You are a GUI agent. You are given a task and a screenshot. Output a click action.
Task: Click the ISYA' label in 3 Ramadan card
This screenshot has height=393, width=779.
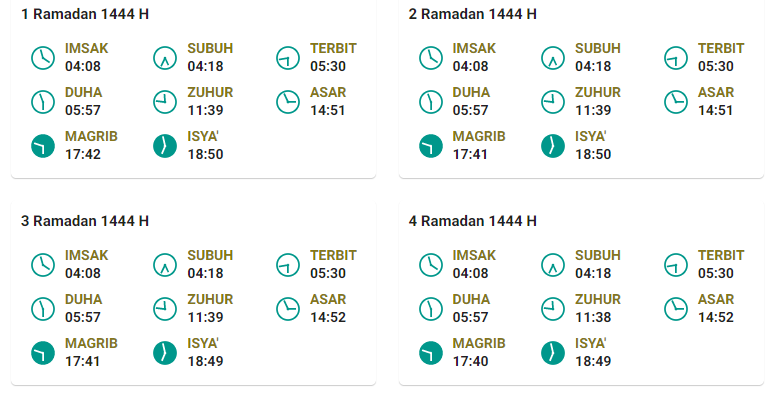click(x=203, y=343)
